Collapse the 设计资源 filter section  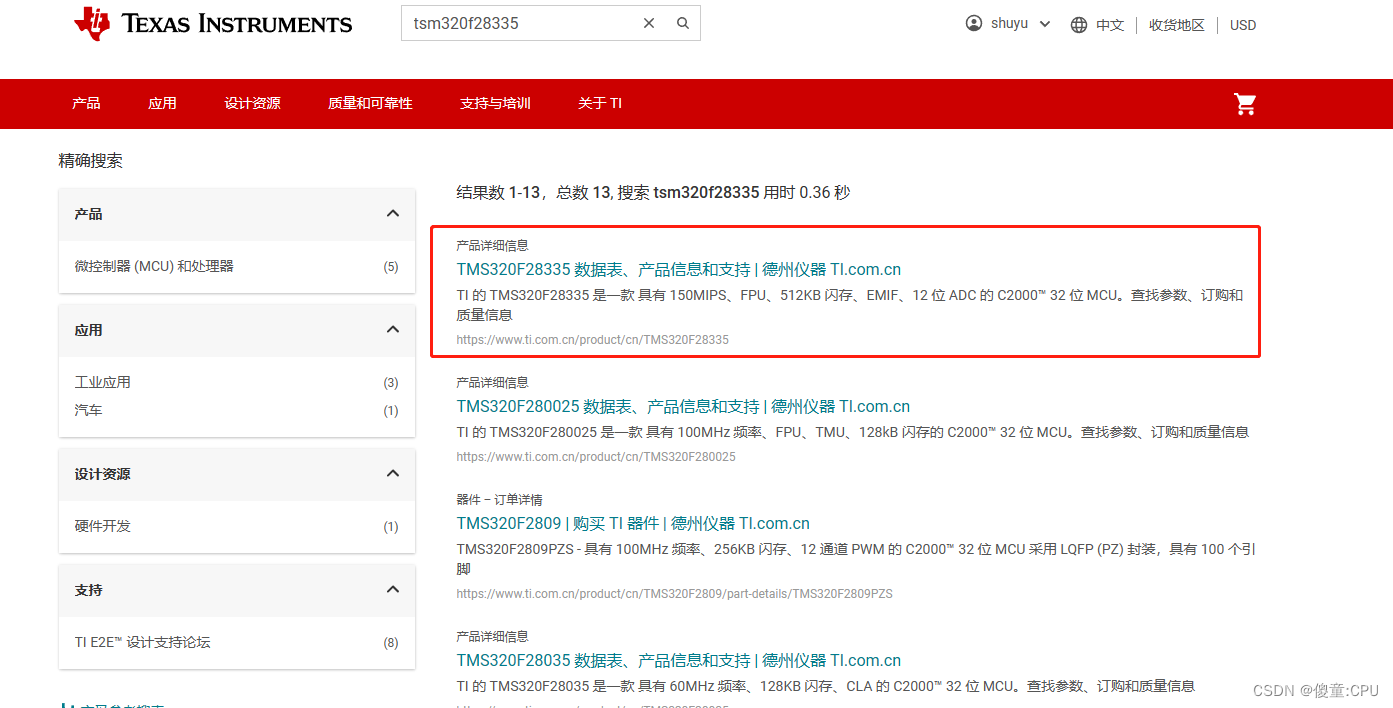click(x=393, y=473)
